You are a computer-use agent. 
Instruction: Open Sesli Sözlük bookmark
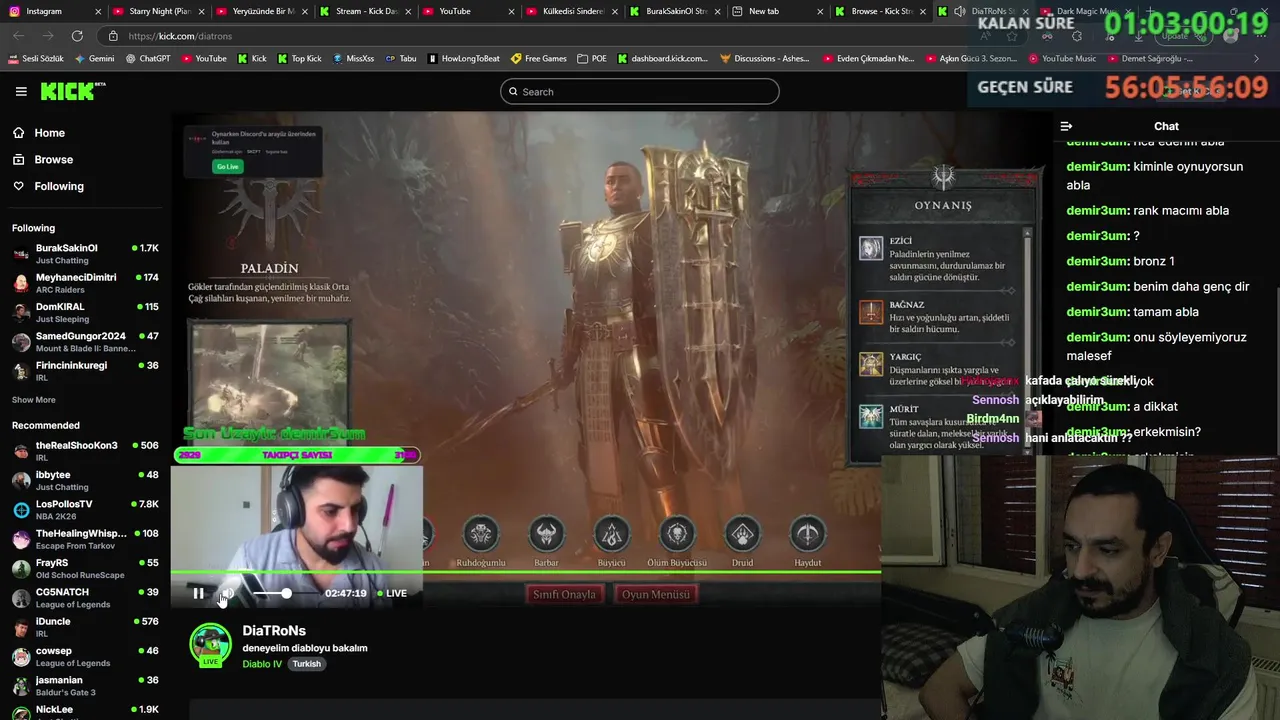pyautogui.click(x=36, y=58)
